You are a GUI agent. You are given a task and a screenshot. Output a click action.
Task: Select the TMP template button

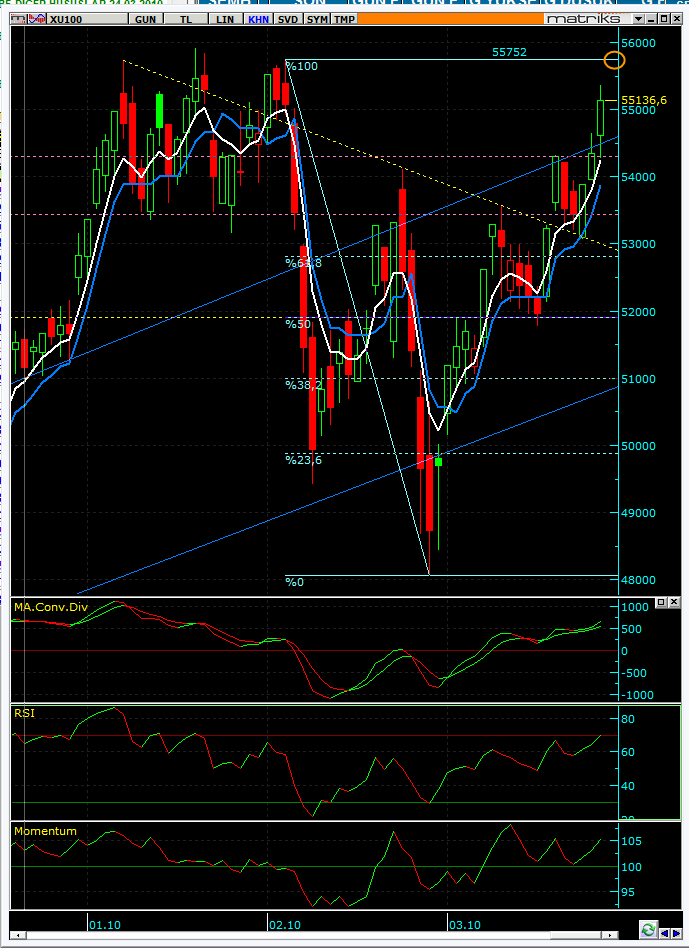click(344, 19)
